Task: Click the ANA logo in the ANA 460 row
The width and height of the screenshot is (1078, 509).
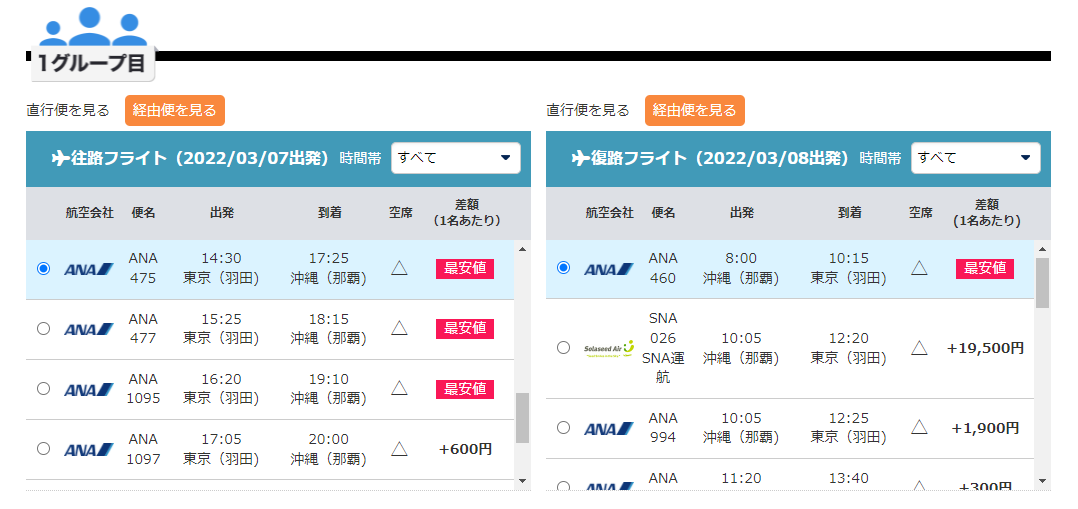Action: click(608, 269)
